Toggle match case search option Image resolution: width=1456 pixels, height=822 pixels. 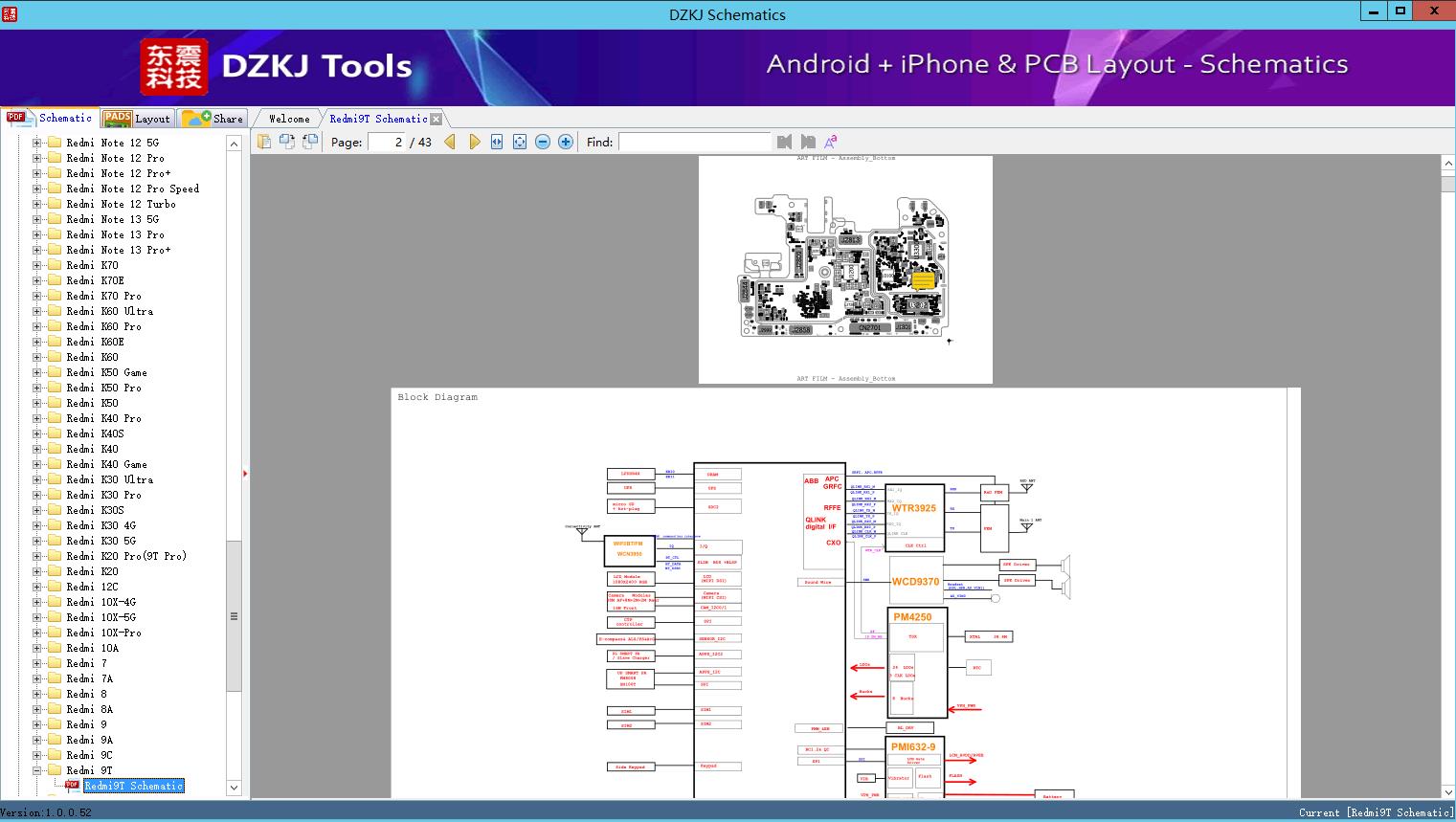(831, 142)
